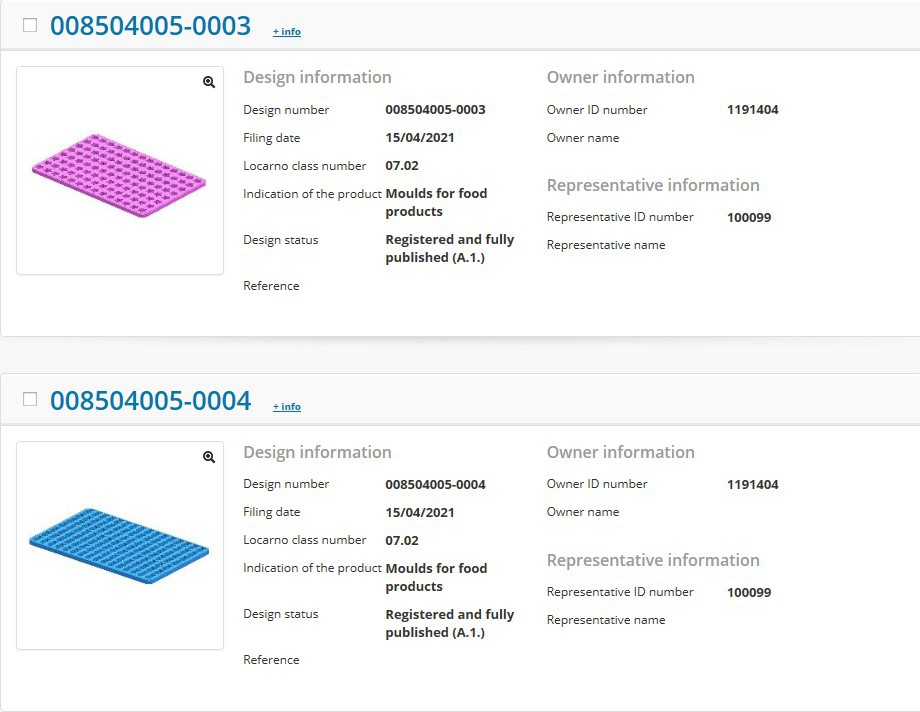The image size is (920, 712).
Task: Tick the checkbox beside 008504005-0004
Action: (30, 399)
